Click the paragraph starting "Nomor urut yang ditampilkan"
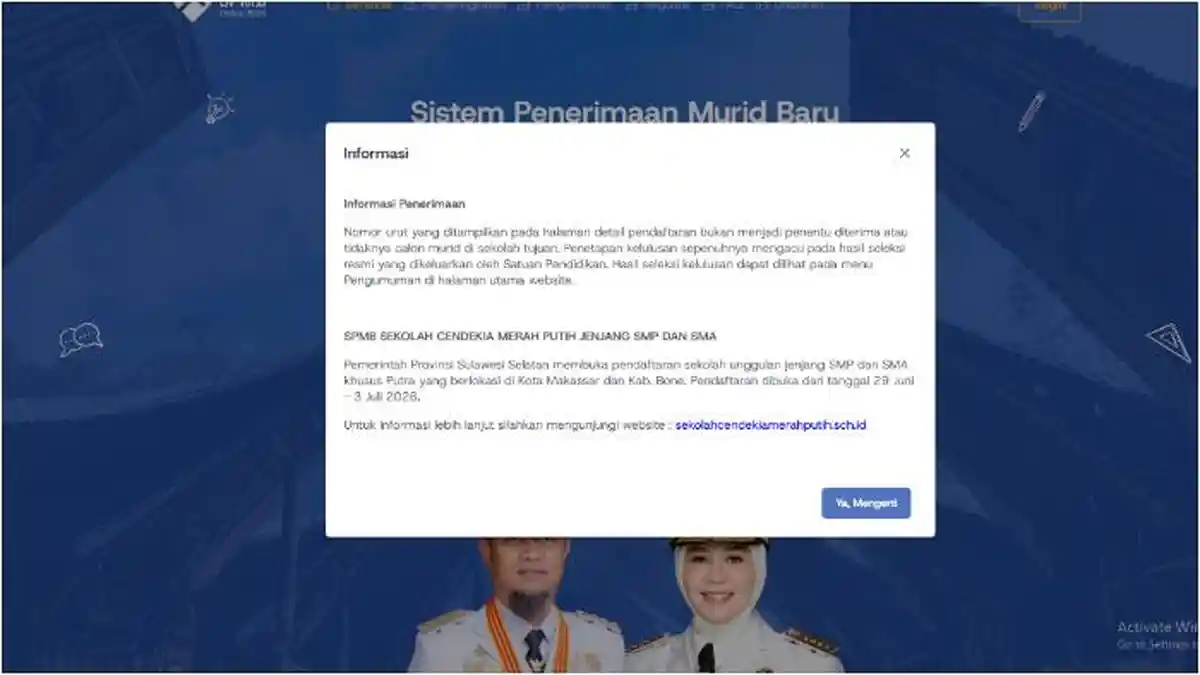Viewport: 1200px width, 675px height. [x=626, y=256]
